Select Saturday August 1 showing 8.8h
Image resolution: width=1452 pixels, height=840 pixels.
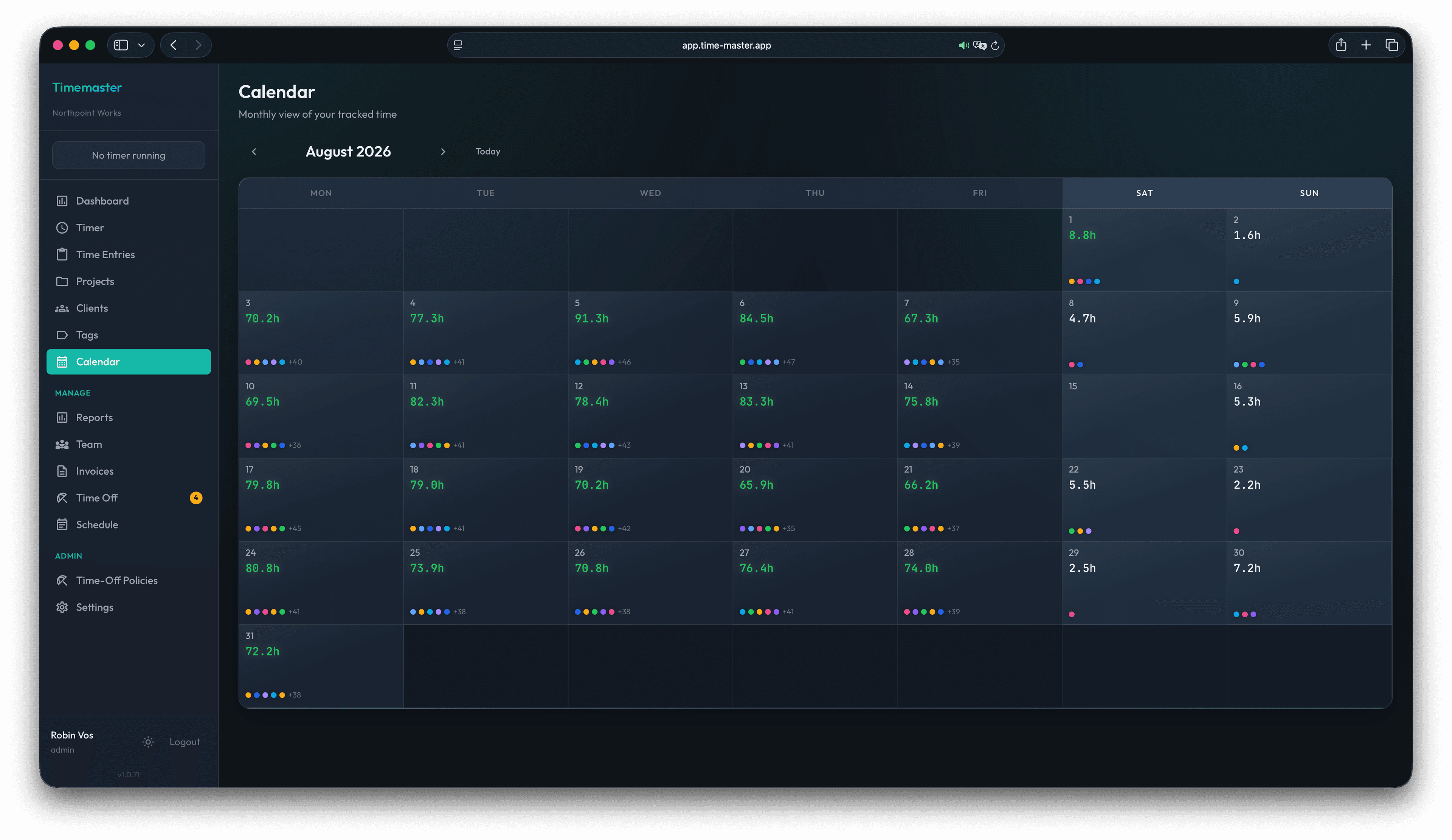click(x=1144, y=250)
